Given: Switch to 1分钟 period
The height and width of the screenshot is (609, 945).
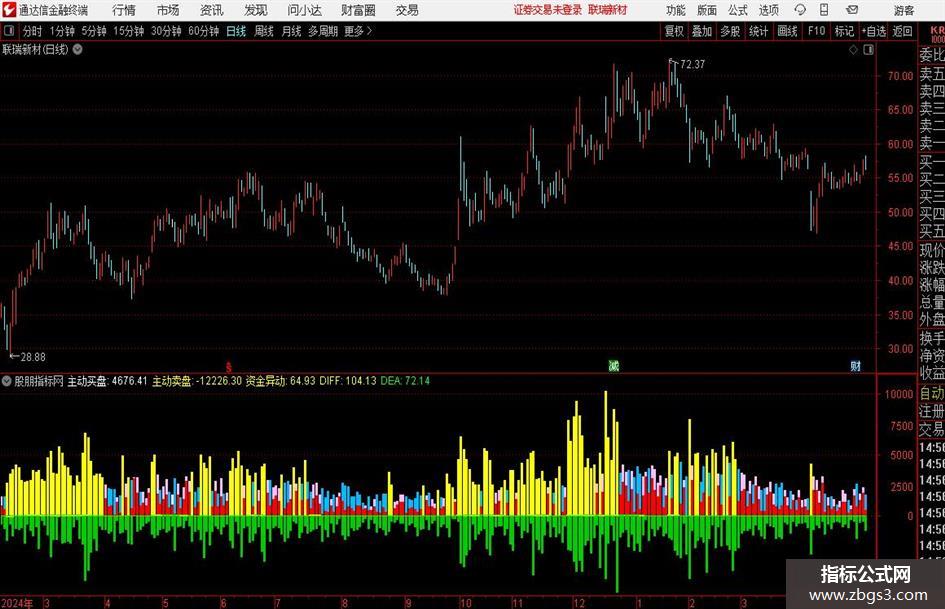Looking at the screenshot, I should coord(61,31).
